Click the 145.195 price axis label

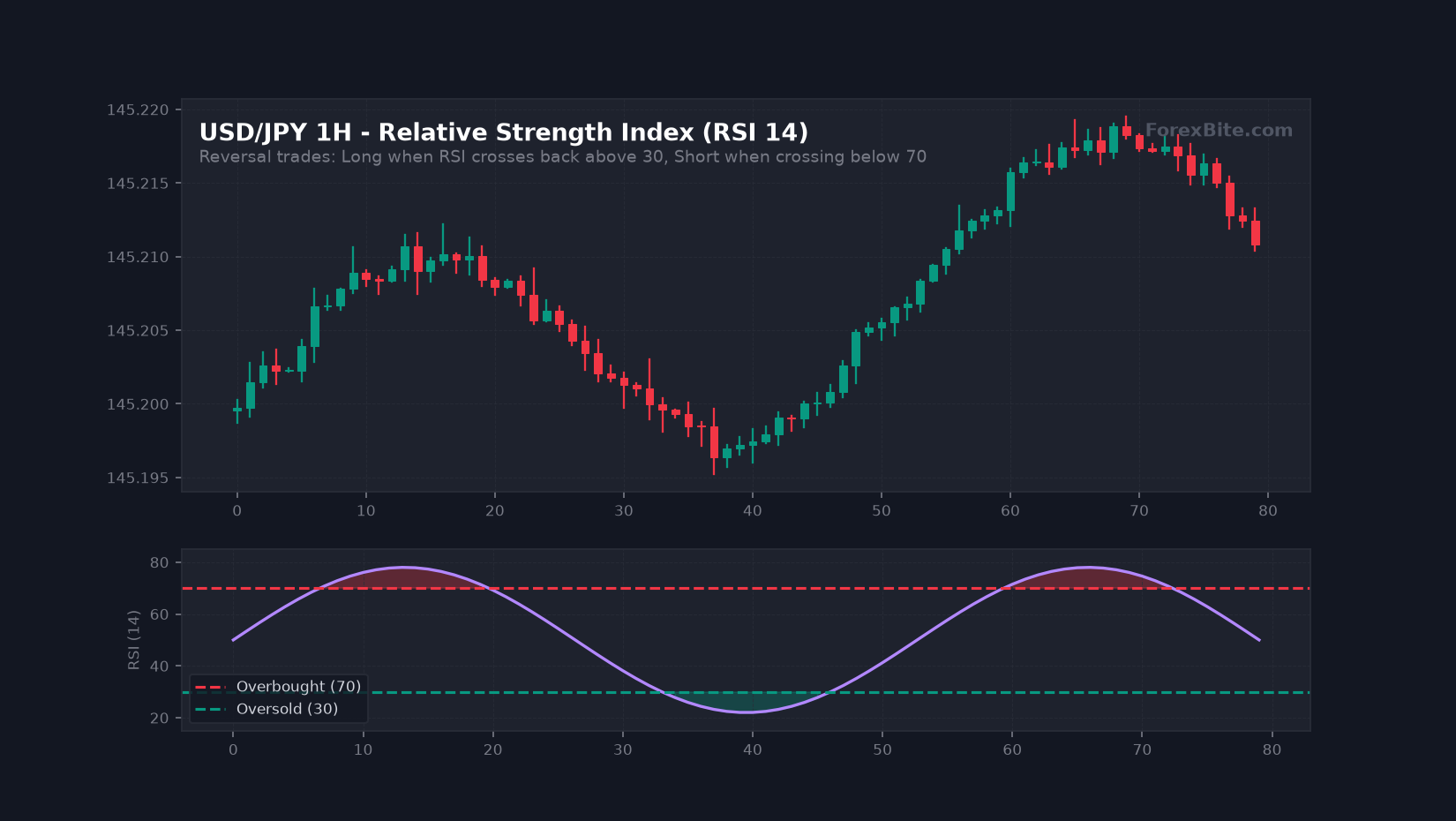pos(138,478)
